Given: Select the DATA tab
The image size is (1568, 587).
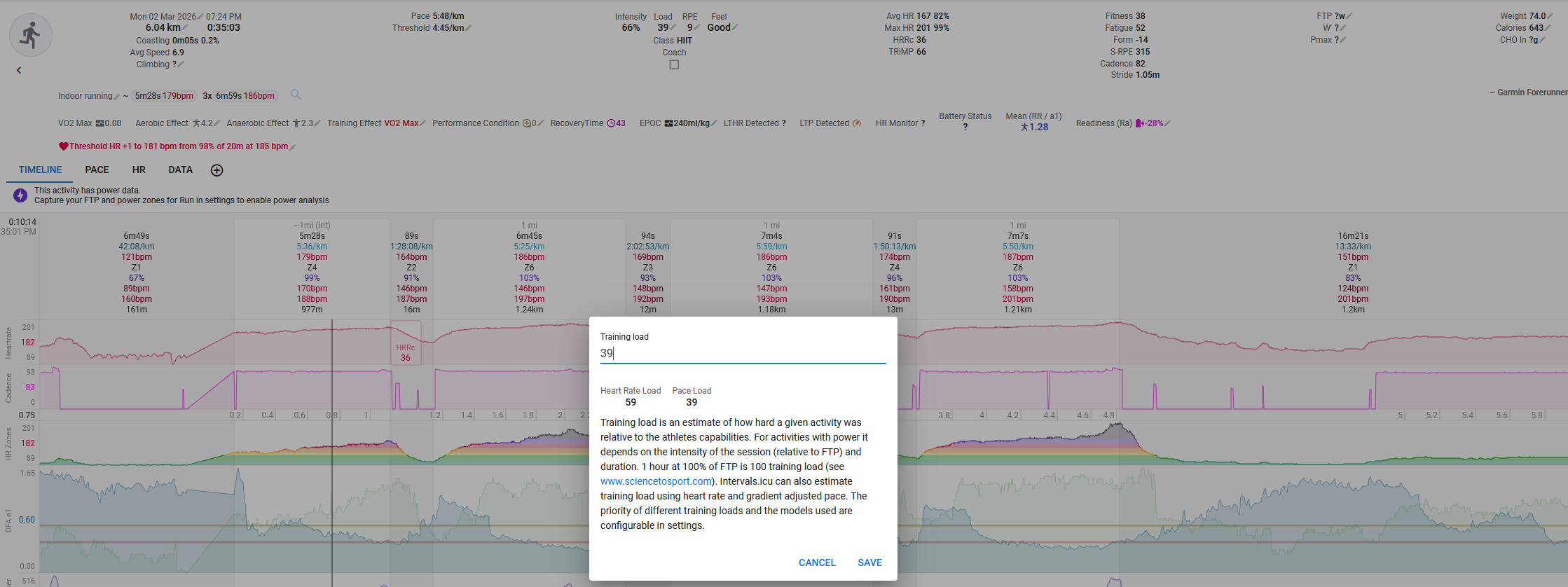Looking at the screenshot, I should pyautogui.click(x=180, y=170).
